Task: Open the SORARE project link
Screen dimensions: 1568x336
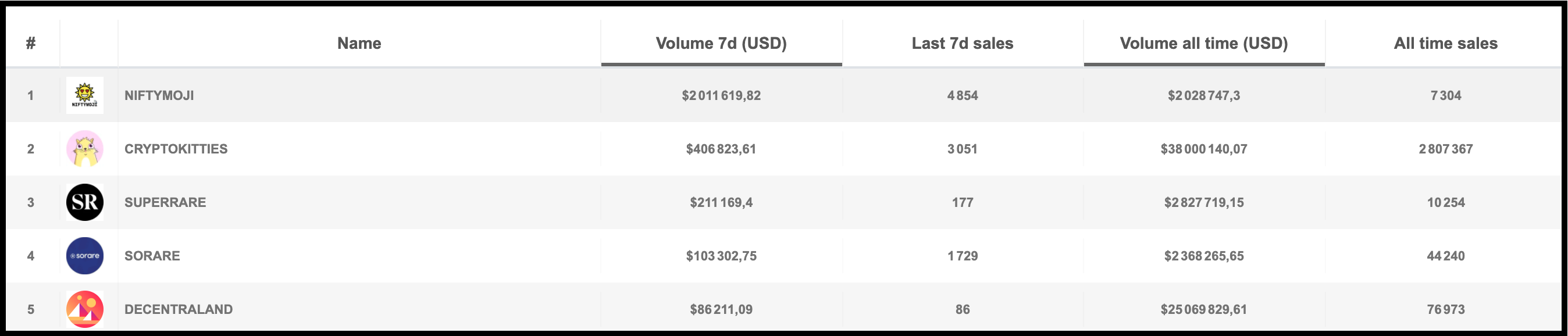Action: click(x=152, y=256)
